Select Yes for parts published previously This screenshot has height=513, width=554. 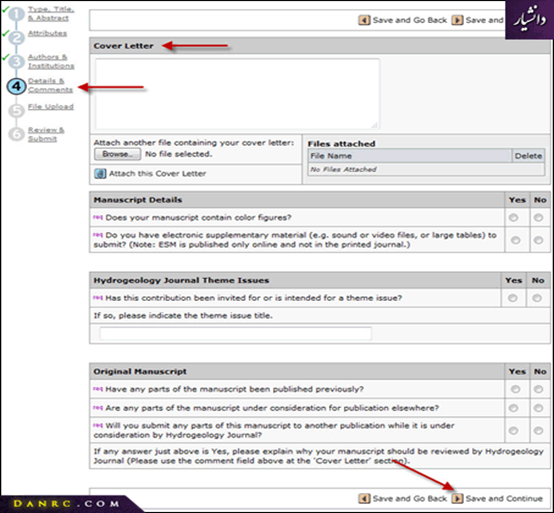pyautogui.click(x=515, y=389)
